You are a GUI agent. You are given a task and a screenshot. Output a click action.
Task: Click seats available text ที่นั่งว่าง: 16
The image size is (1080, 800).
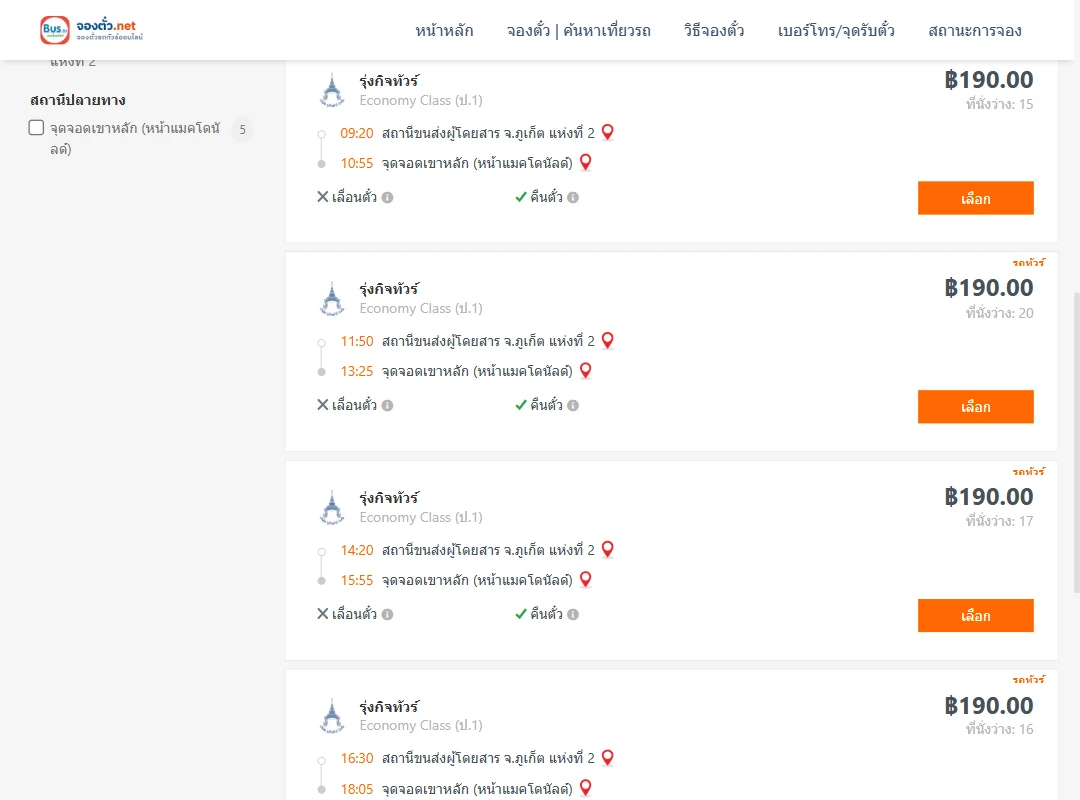999,729
